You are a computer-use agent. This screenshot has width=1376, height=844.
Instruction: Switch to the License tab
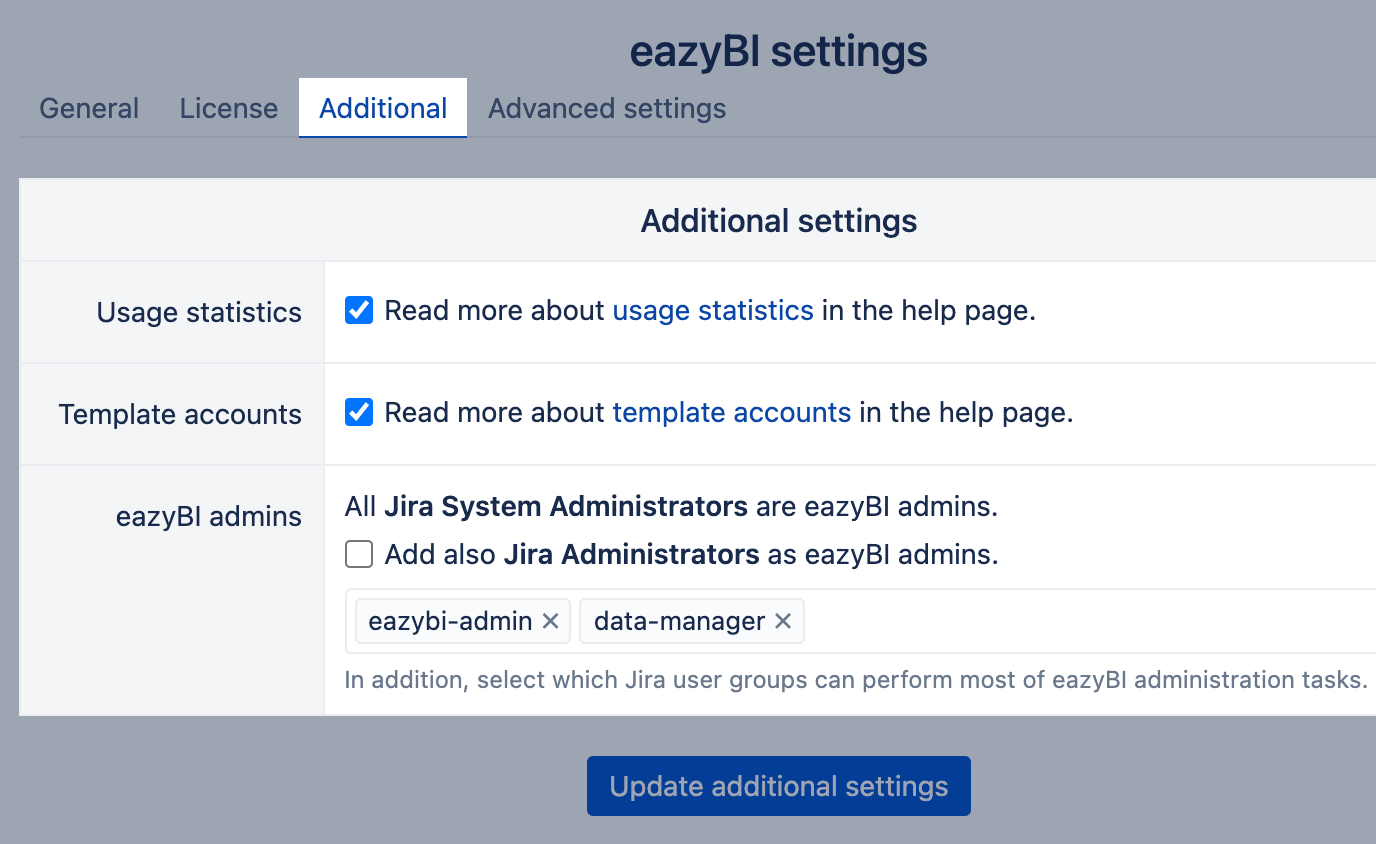229,108
